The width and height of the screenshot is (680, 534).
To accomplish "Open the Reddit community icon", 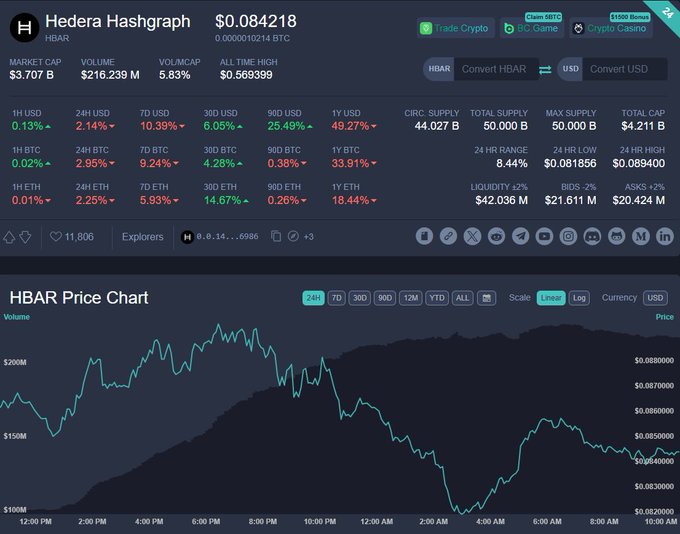I will [x=496, y=236].
